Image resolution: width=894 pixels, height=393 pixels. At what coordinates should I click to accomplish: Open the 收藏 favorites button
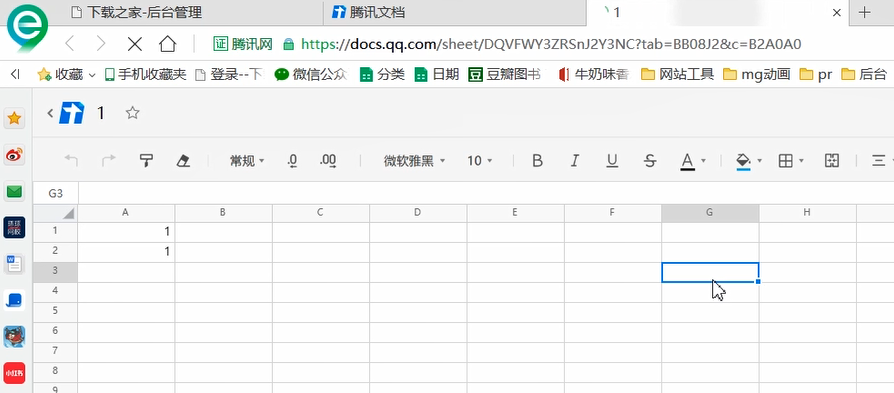click(60, 74)
